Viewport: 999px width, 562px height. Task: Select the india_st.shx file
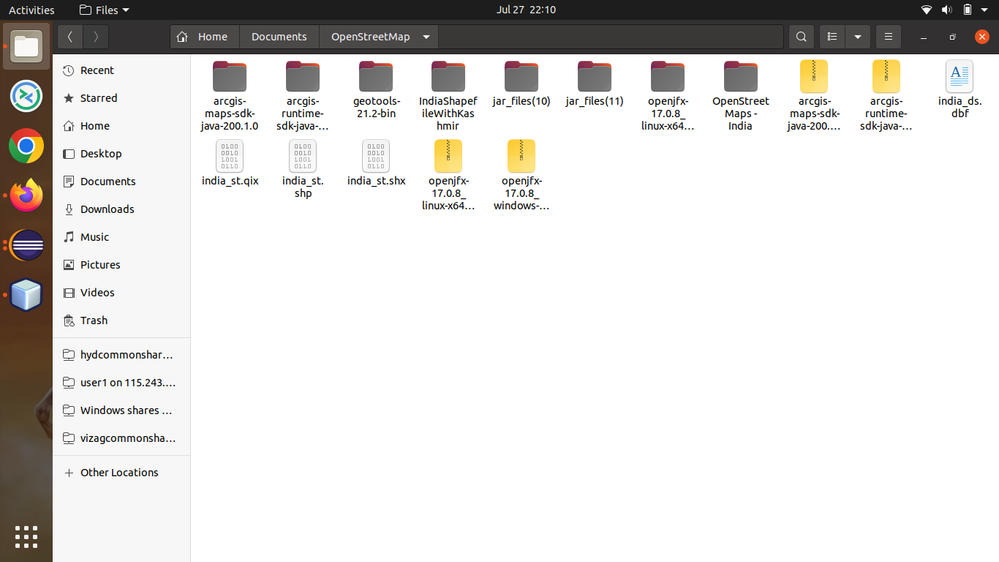coord(376,163)
